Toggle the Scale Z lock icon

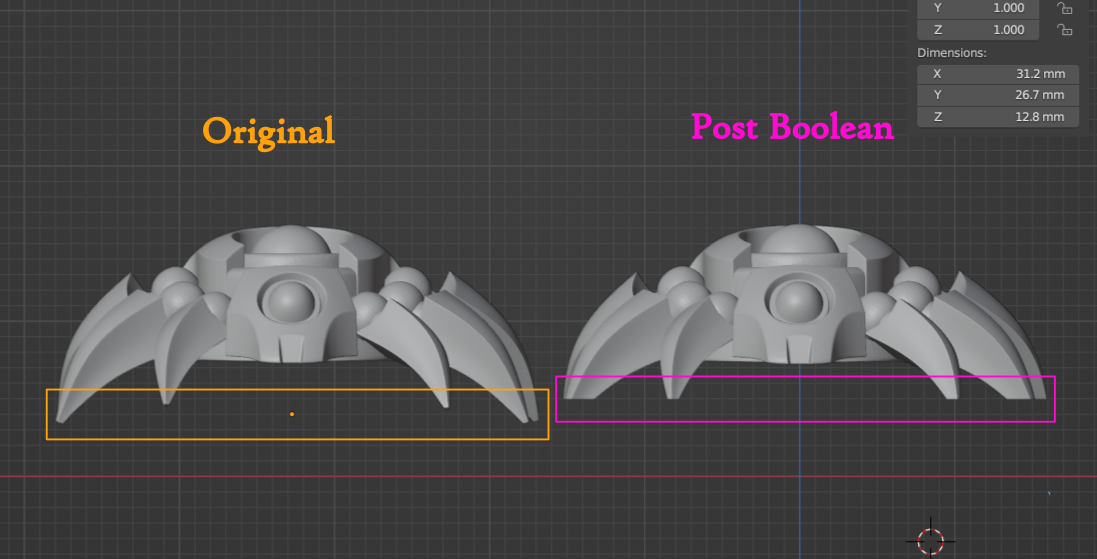tap(1065, 30)
